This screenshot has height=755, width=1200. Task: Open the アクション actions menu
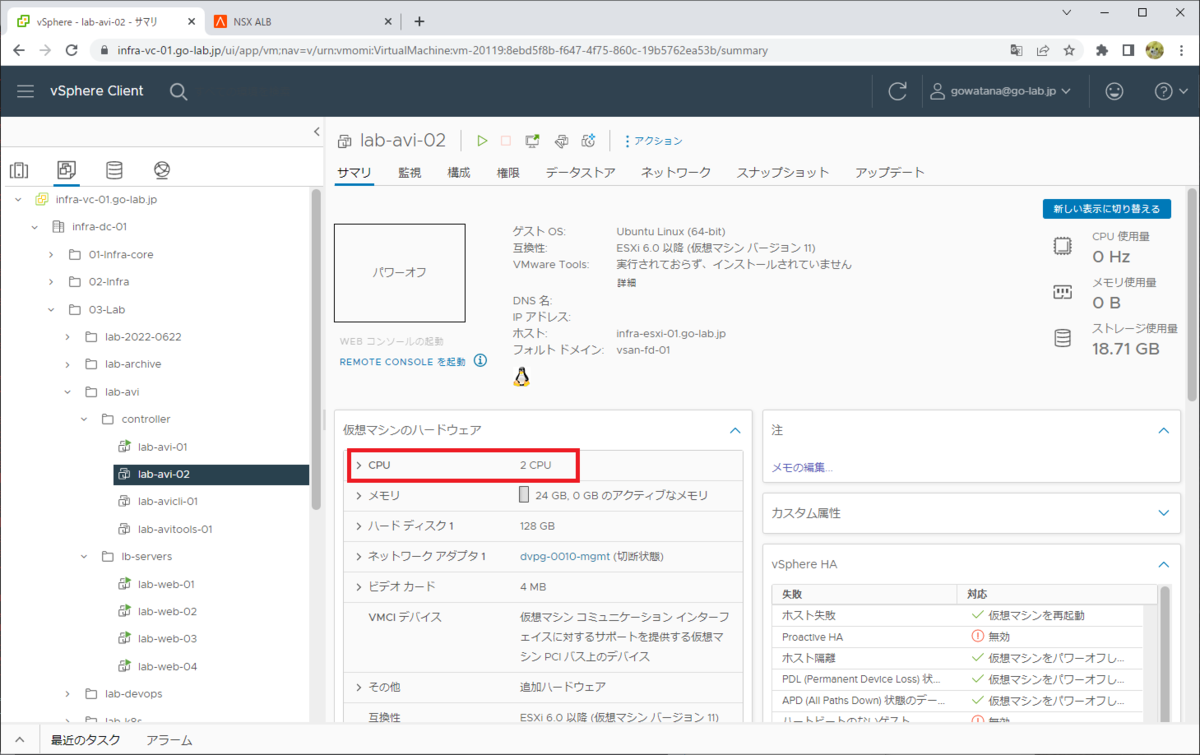click(652, 141)
